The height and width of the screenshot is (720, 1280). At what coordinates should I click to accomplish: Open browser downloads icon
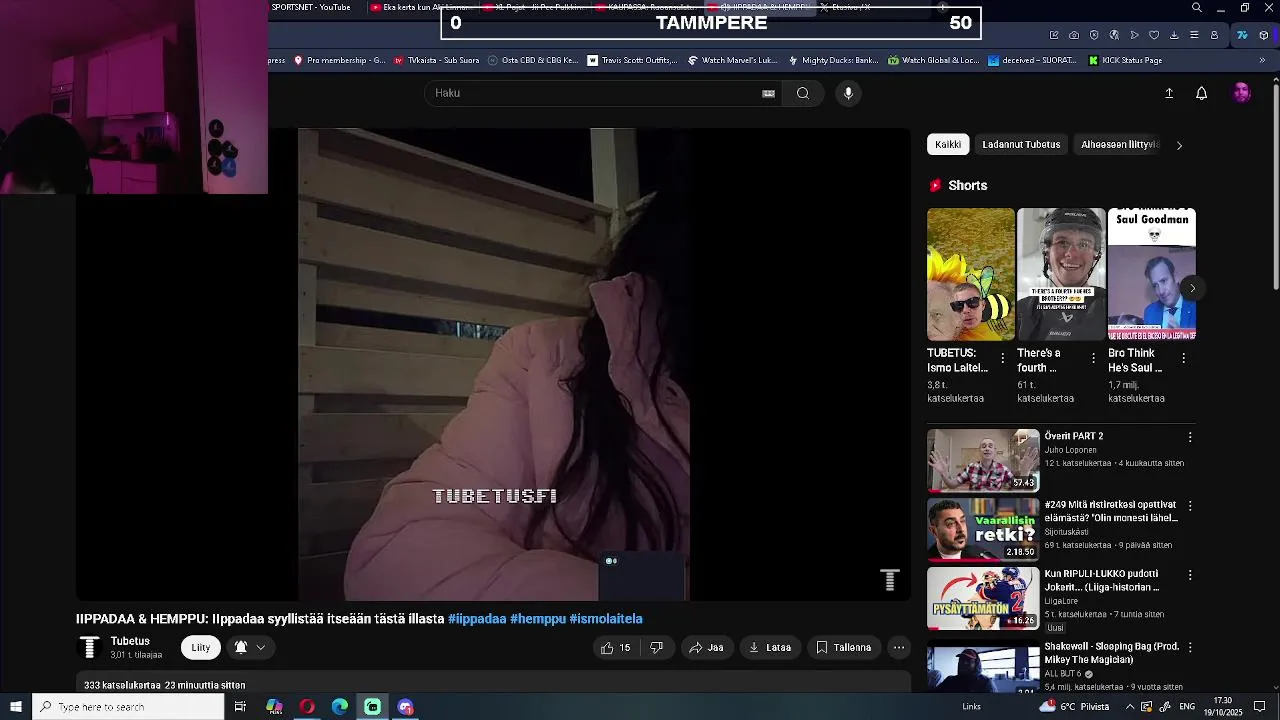tap(1174, 35)
